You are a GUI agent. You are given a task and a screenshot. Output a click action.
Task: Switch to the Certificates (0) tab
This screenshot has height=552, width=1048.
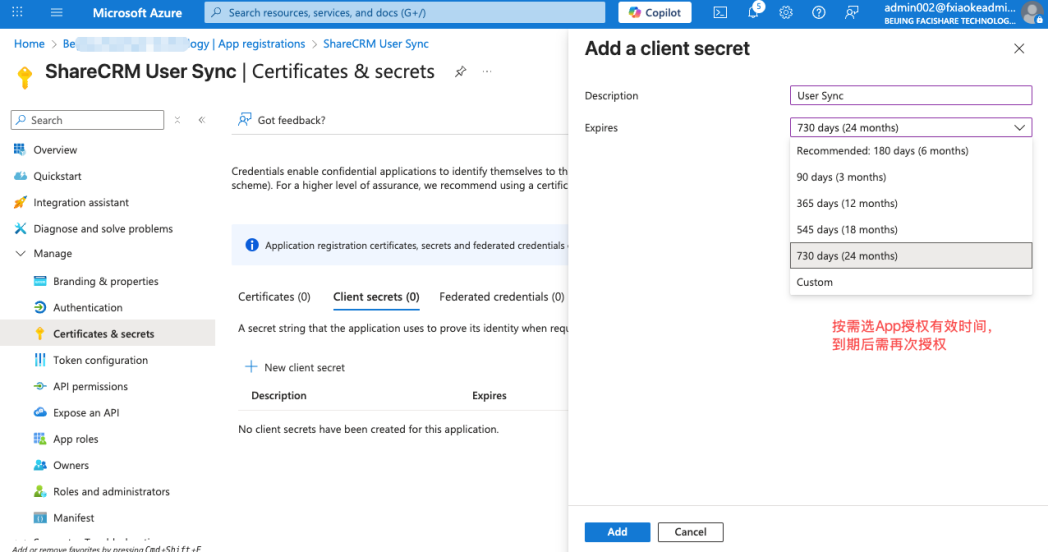(274, 297)
